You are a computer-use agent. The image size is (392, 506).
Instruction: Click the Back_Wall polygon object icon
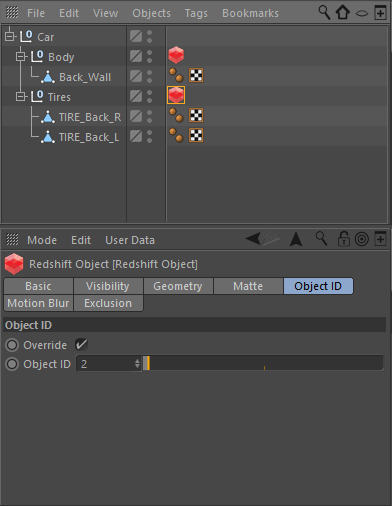coord(48,77)
